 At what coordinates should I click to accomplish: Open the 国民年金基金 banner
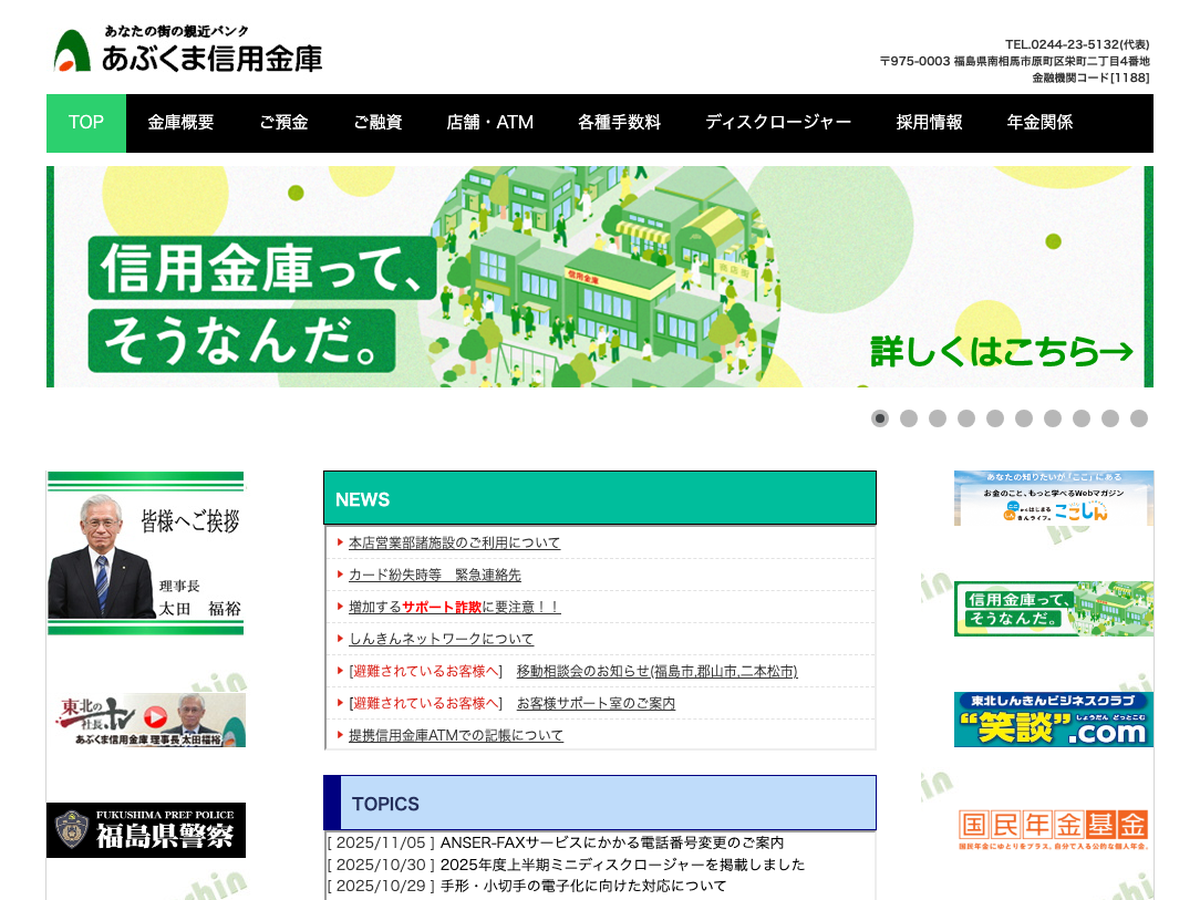click(x=1053, y=829)
